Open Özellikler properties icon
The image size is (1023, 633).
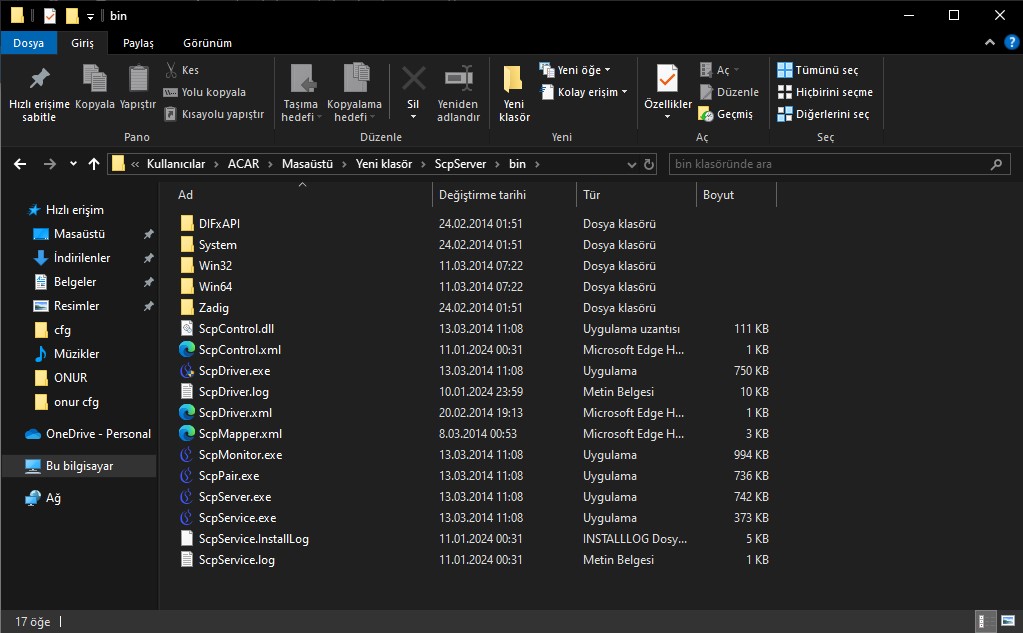667,79
